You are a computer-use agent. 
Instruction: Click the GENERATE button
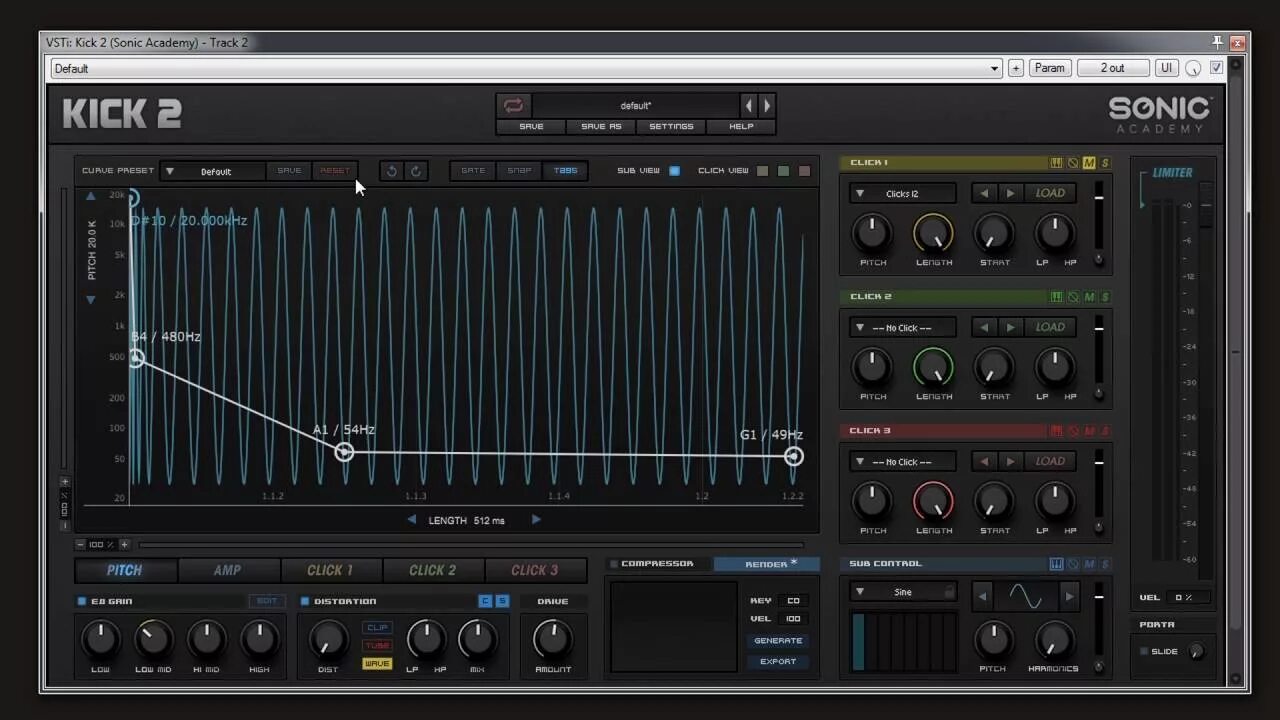coord(778,641)
